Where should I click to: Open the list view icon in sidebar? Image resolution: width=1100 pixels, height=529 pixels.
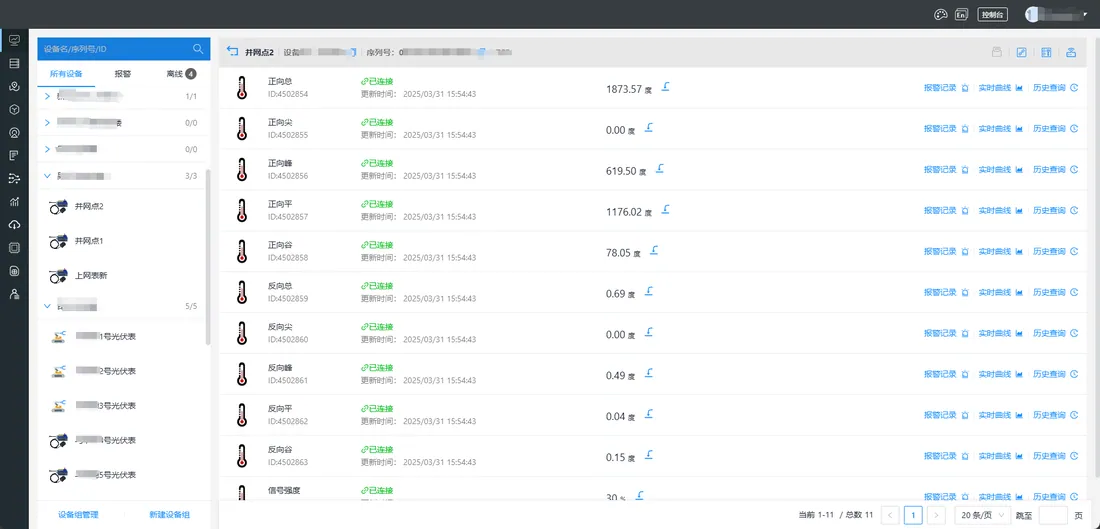point(14,64)
